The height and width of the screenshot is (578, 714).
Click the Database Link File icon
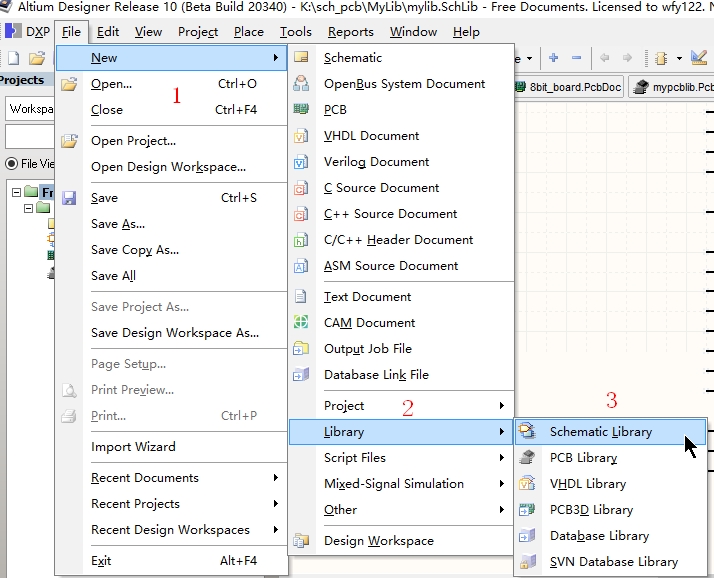click(x=301, y=374)
